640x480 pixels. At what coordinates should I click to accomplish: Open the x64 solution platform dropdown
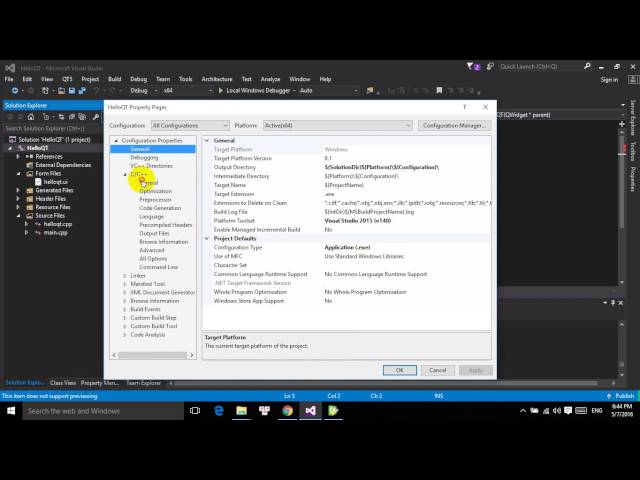pyautogui.click(x=188, y=91)
